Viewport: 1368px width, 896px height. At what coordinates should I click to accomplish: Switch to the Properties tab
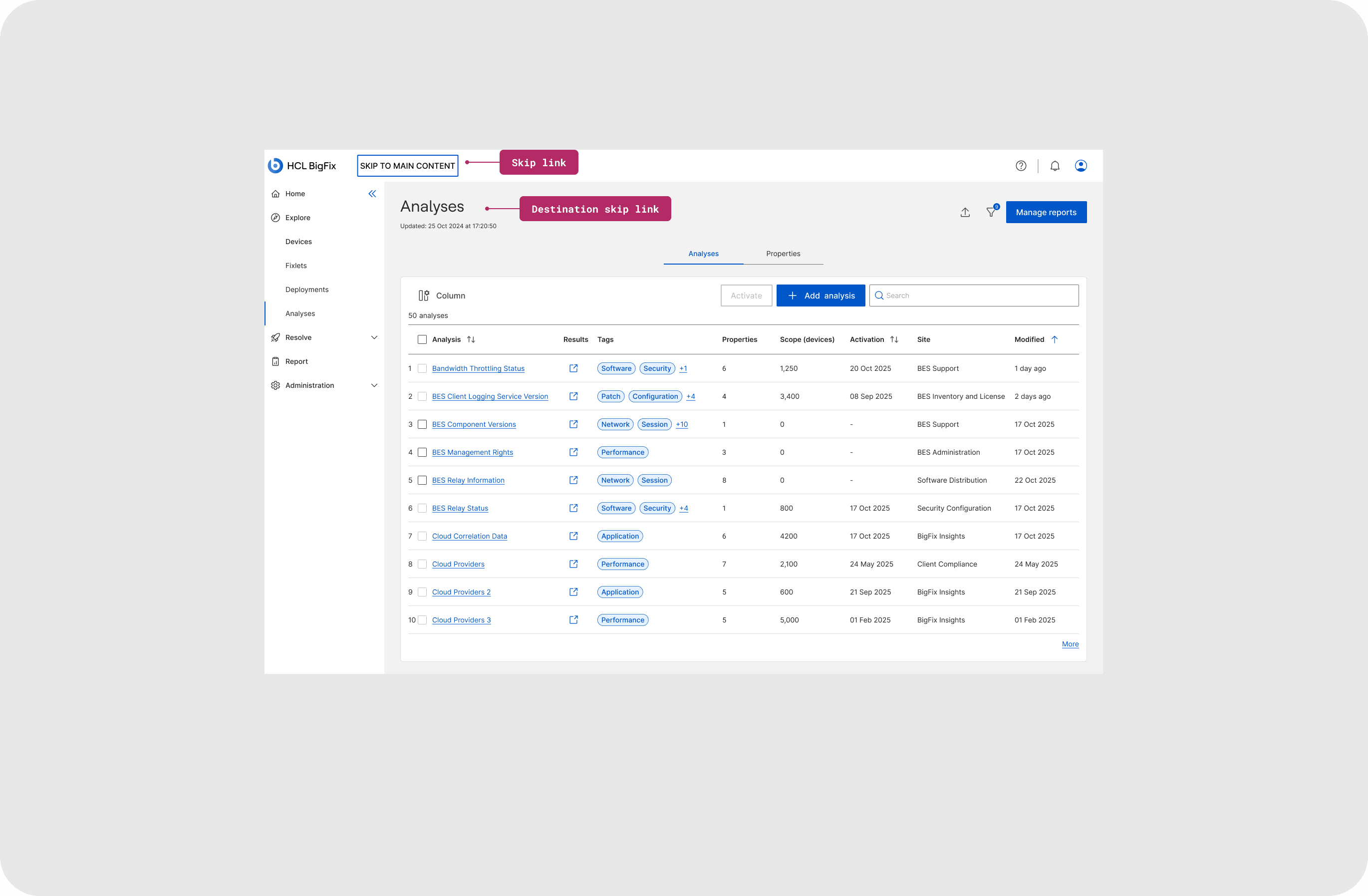[783, 254]
